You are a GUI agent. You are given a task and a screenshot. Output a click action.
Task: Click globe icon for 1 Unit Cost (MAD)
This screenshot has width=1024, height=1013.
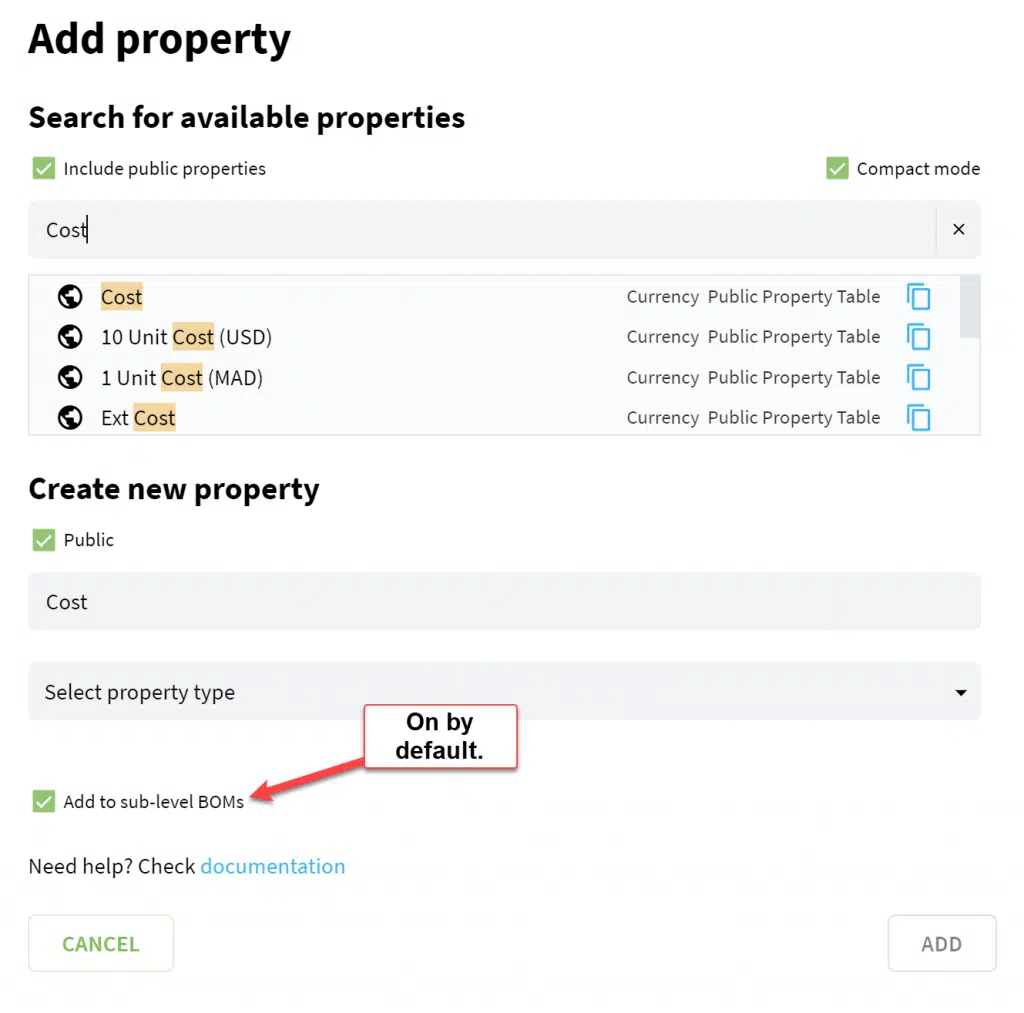(70, 378)
